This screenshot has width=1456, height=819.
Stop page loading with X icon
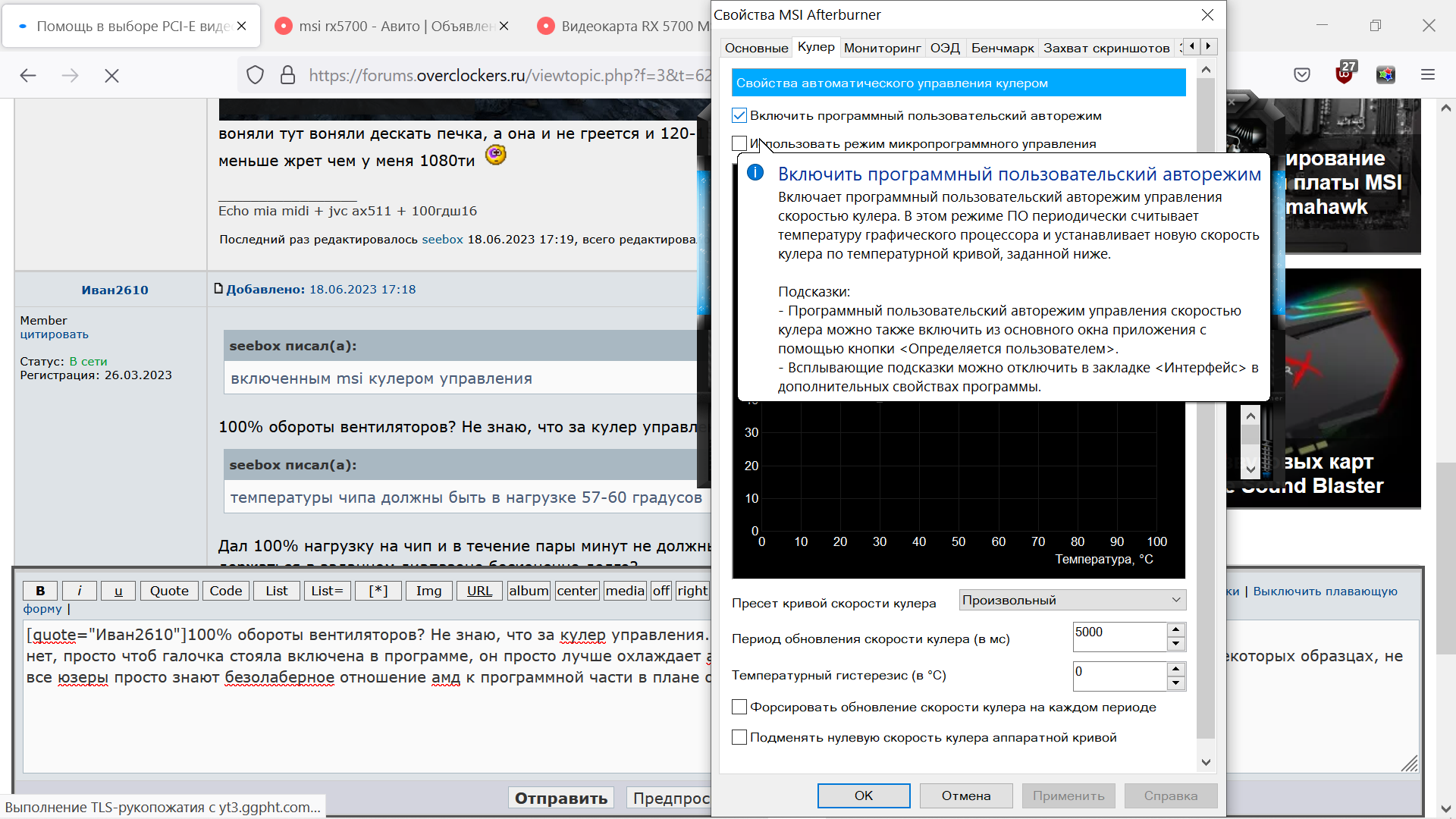[x=111, y=75]
